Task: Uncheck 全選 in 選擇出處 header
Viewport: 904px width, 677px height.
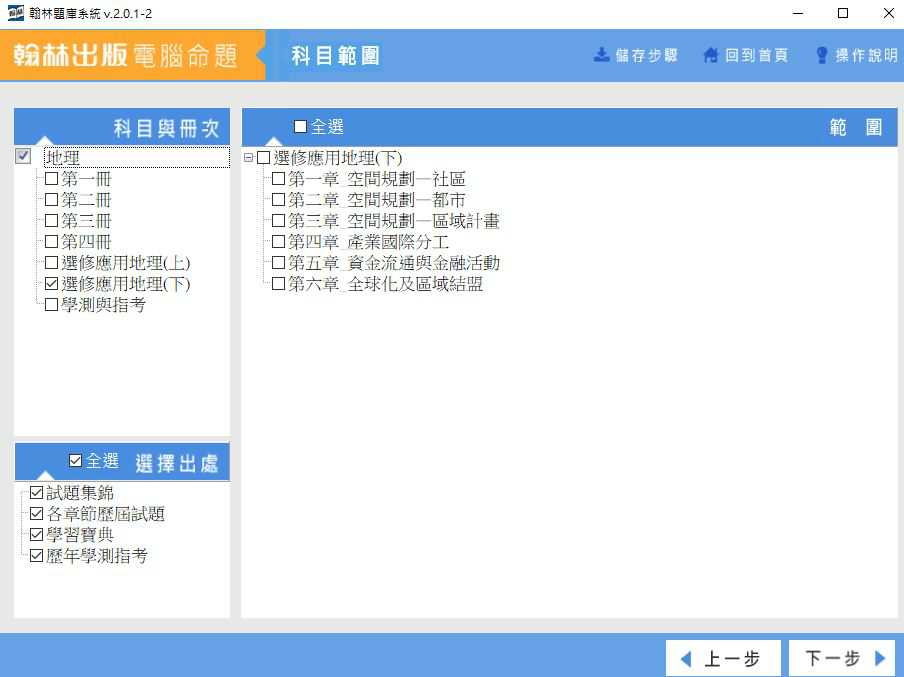Action: tap(76, 460)
